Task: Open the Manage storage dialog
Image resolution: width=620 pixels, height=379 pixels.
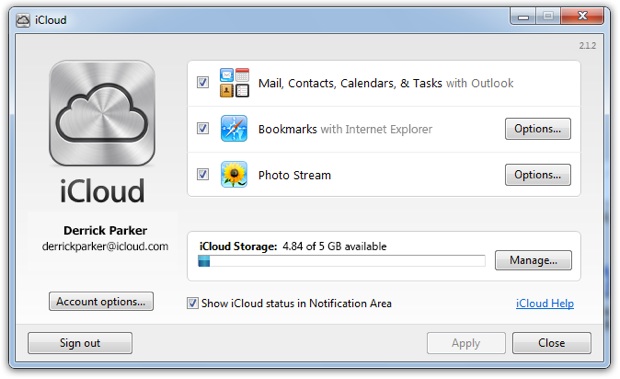Action: point(533,260)
